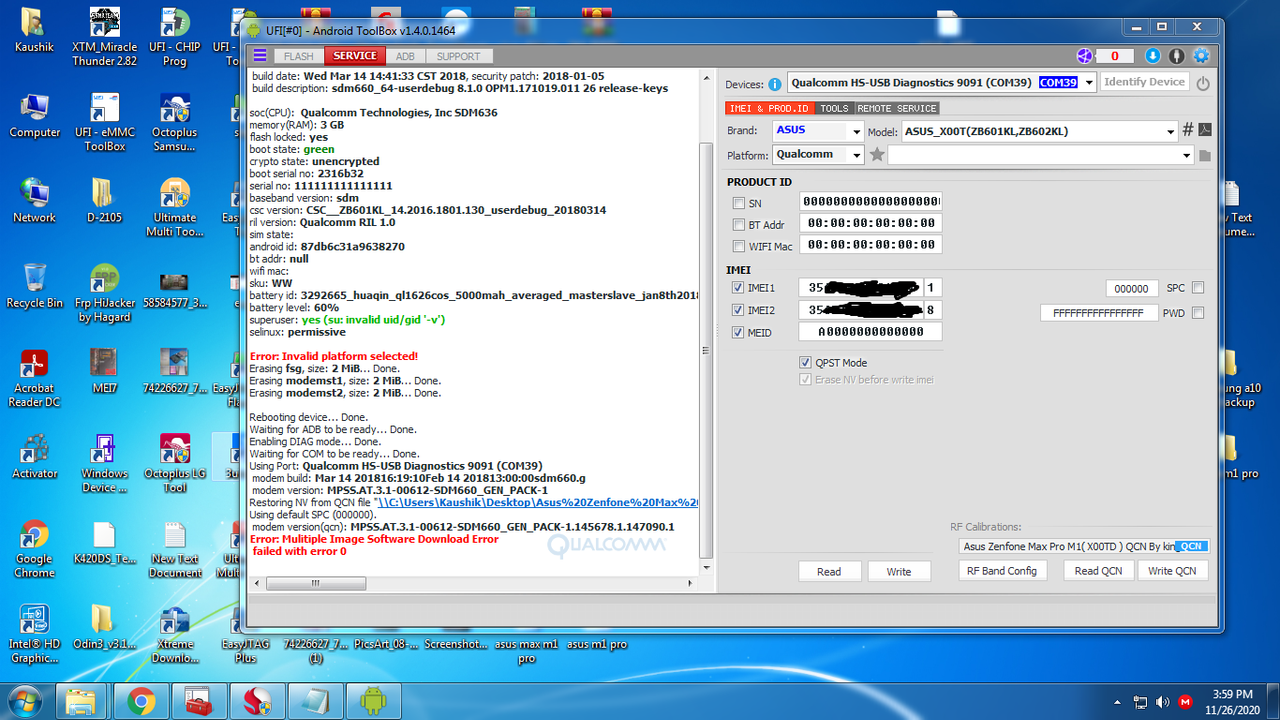Click the hash symbol icon next to Model
The width and height of the screenshot is (1280, 720).
coord(1188,130)
